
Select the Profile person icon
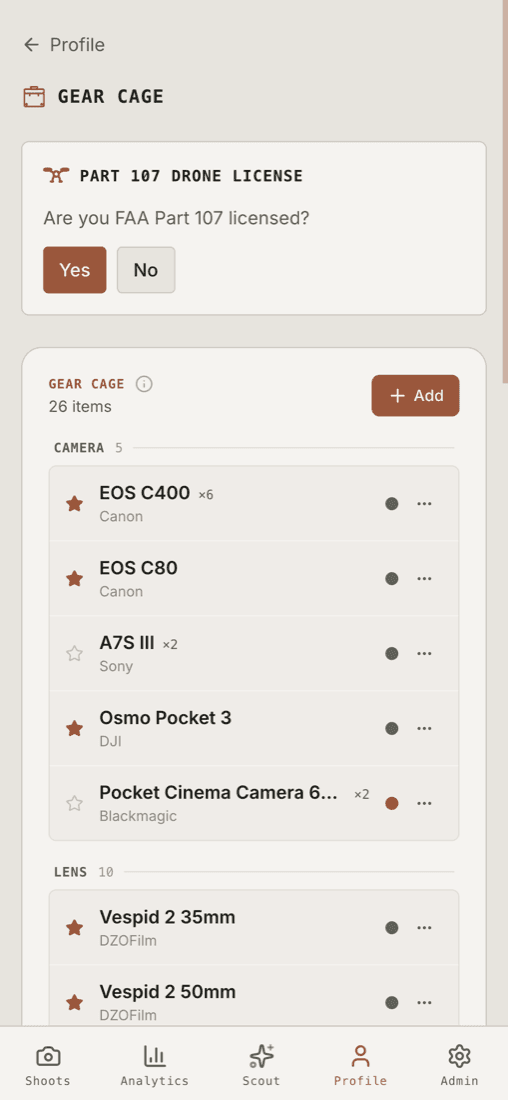point(361,1056)
